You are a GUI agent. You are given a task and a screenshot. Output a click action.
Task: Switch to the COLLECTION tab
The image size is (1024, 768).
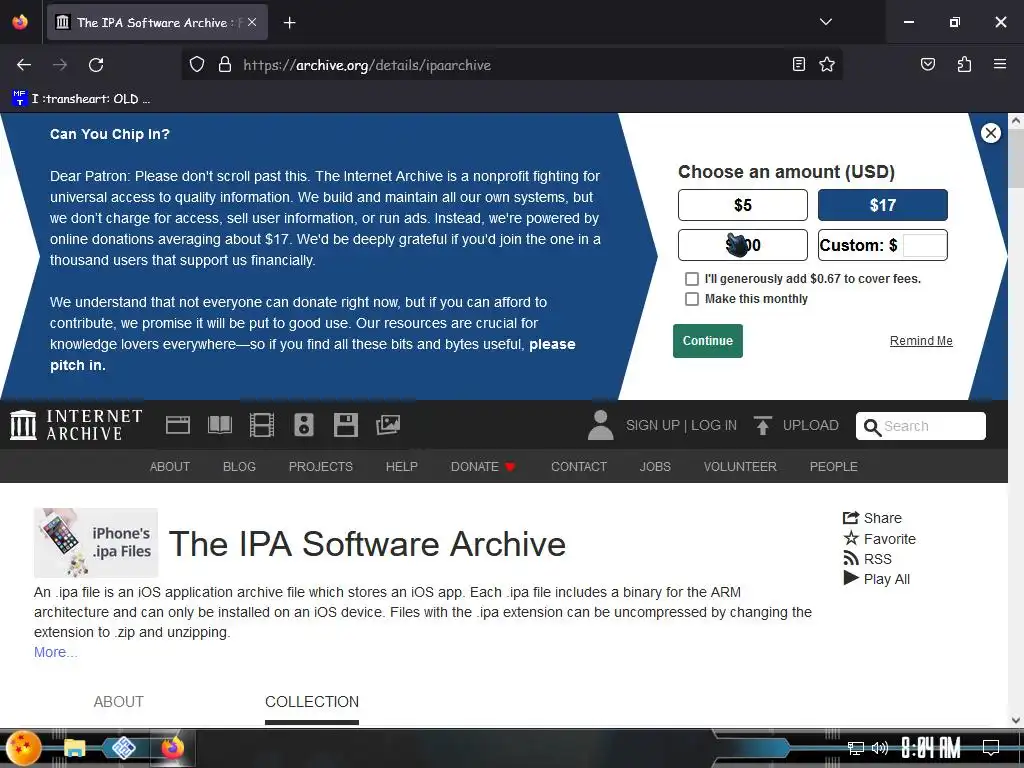312,702
